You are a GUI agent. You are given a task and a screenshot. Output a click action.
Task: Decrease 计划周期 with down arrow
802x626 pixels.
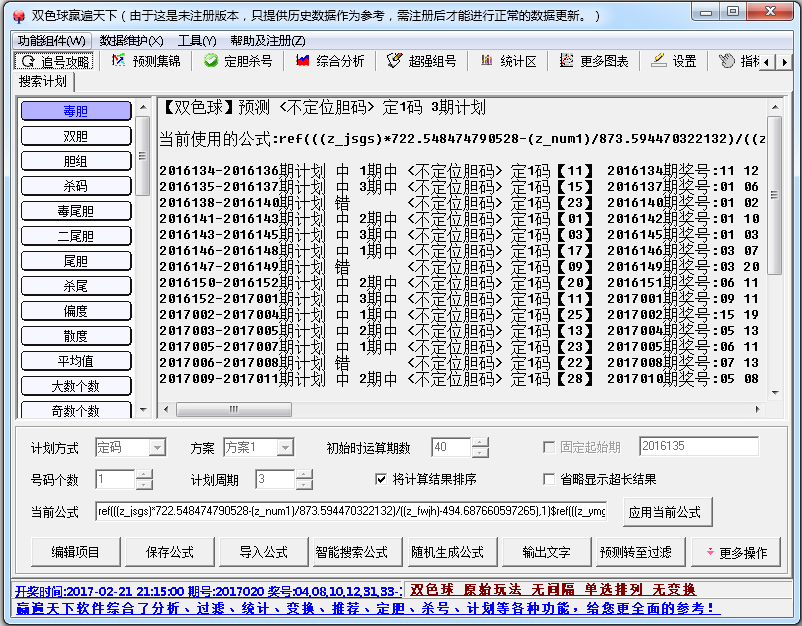(x=304, y=484)
